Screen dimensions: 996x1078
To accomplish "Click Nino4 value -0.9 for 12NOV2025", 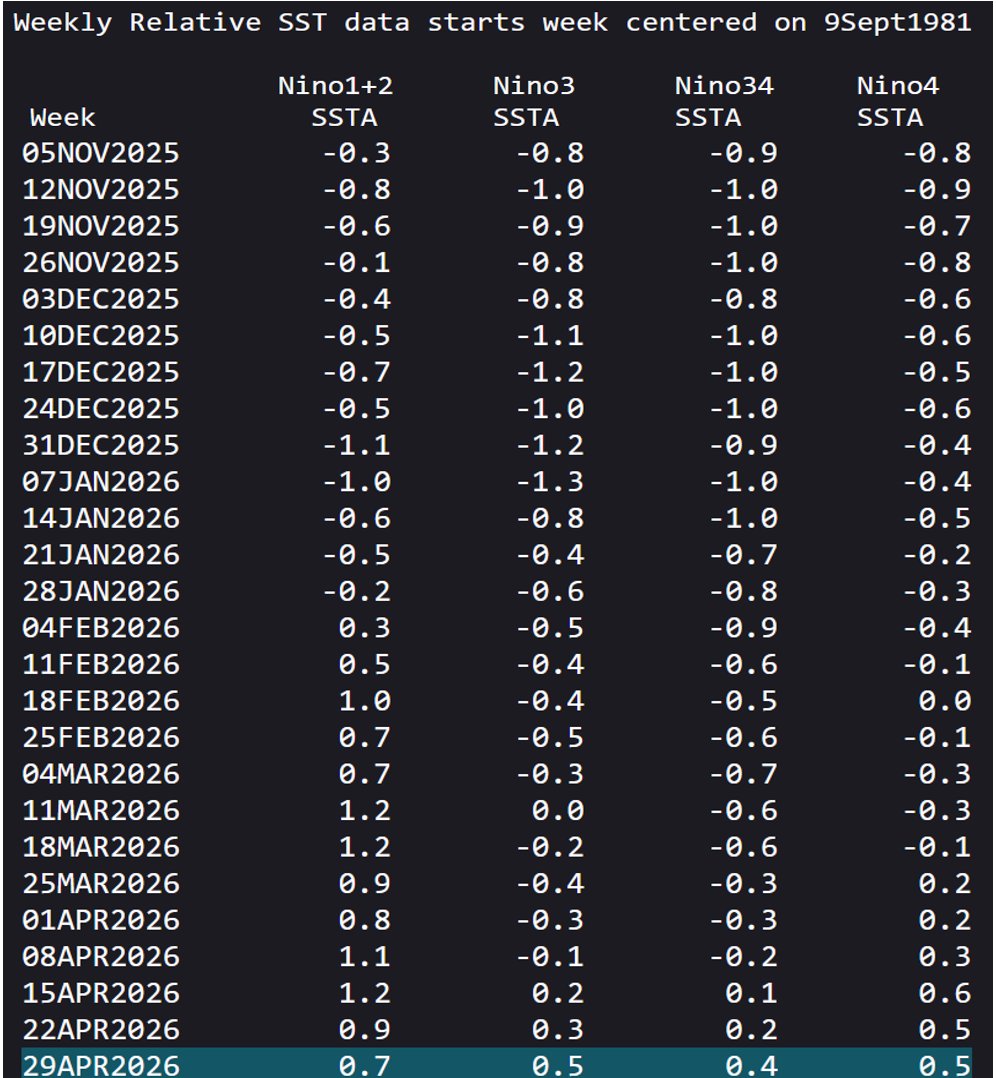I will (x=938, y=189).
